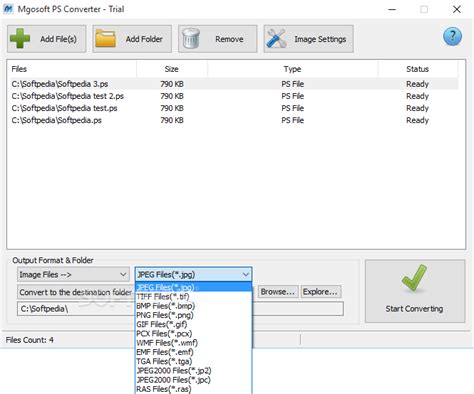This screenshot has width=474, height=394.
Task: Select PNG Files(*.png) from the list
Action: (x=193, y=315)
